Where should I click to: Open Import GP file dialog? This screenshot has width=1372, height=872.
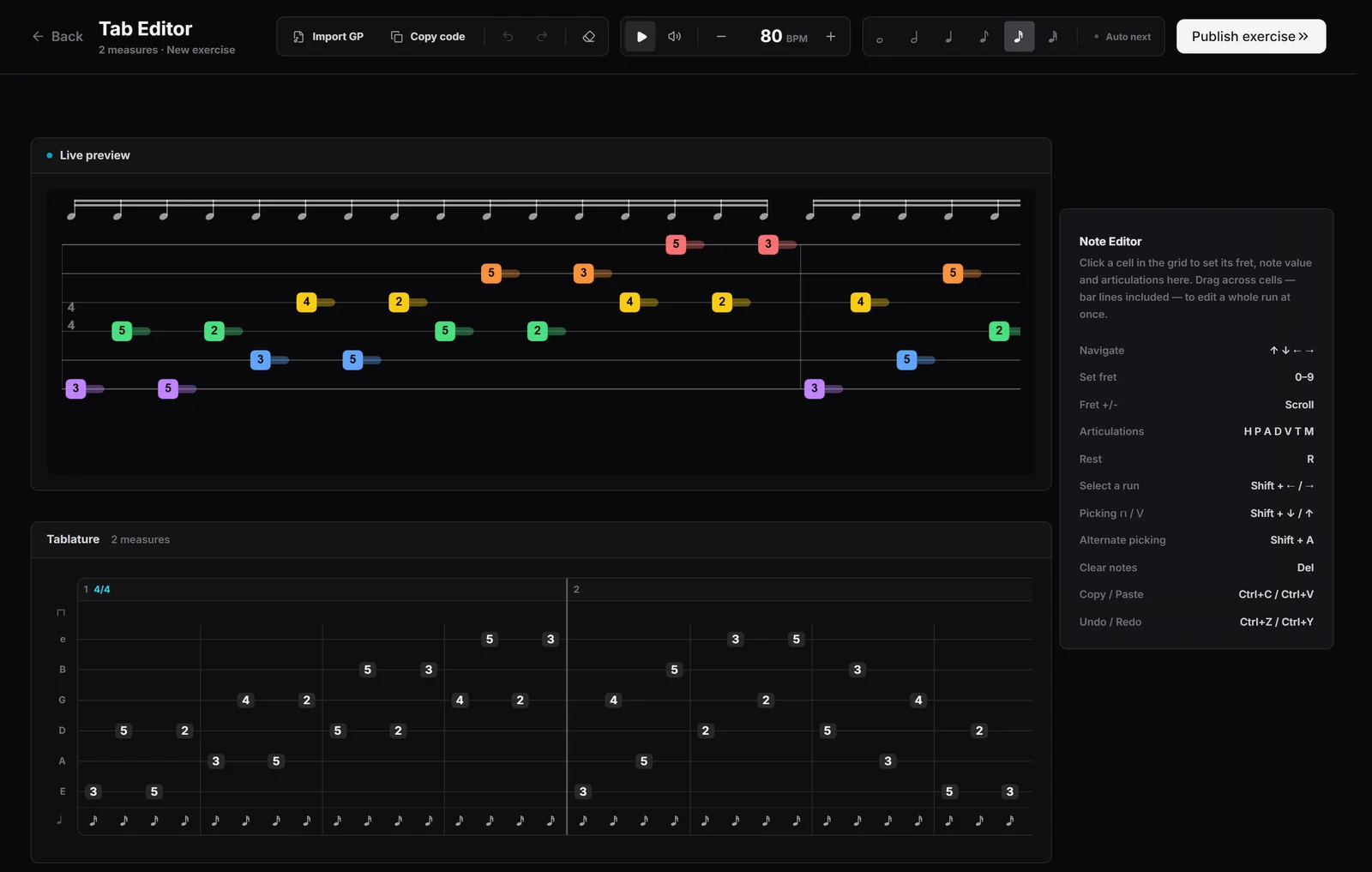328,37
